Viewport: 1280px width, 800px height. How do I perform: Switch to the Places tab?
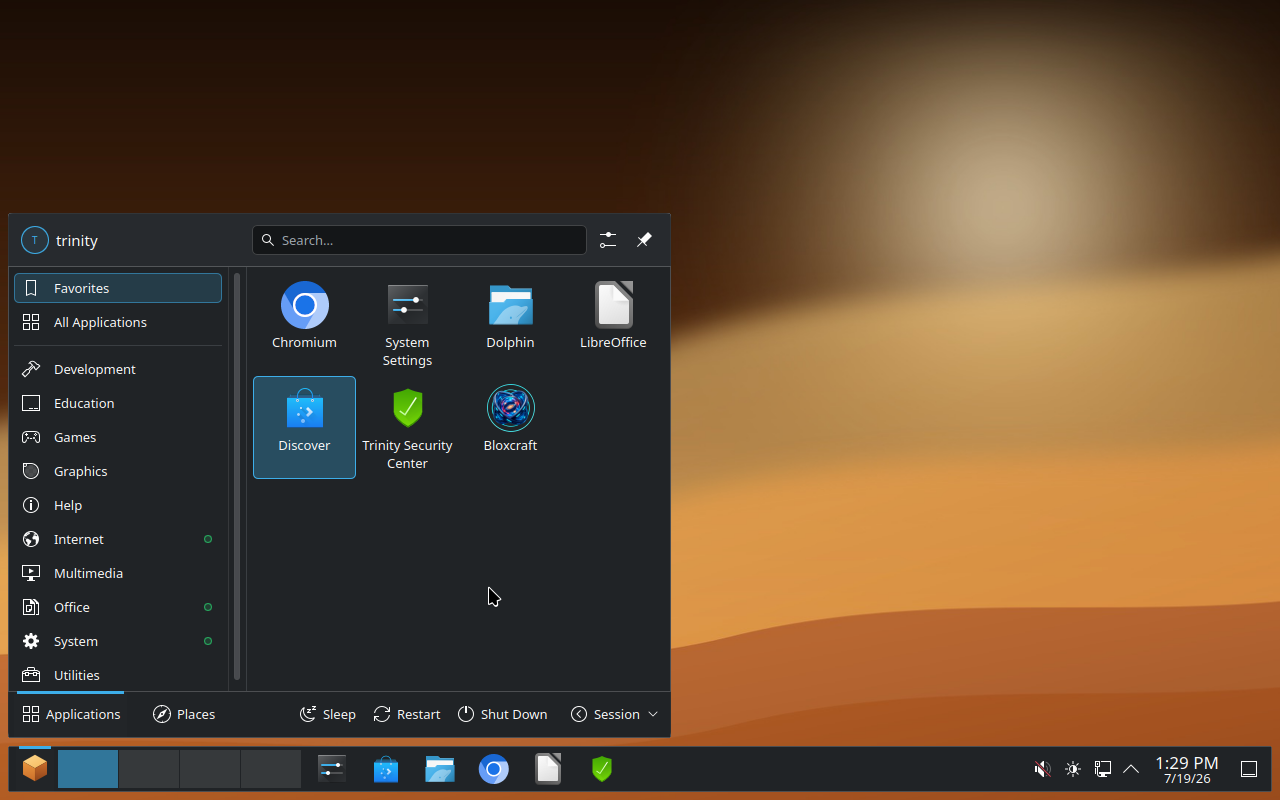pyautogui.click(x=184, y=714)
